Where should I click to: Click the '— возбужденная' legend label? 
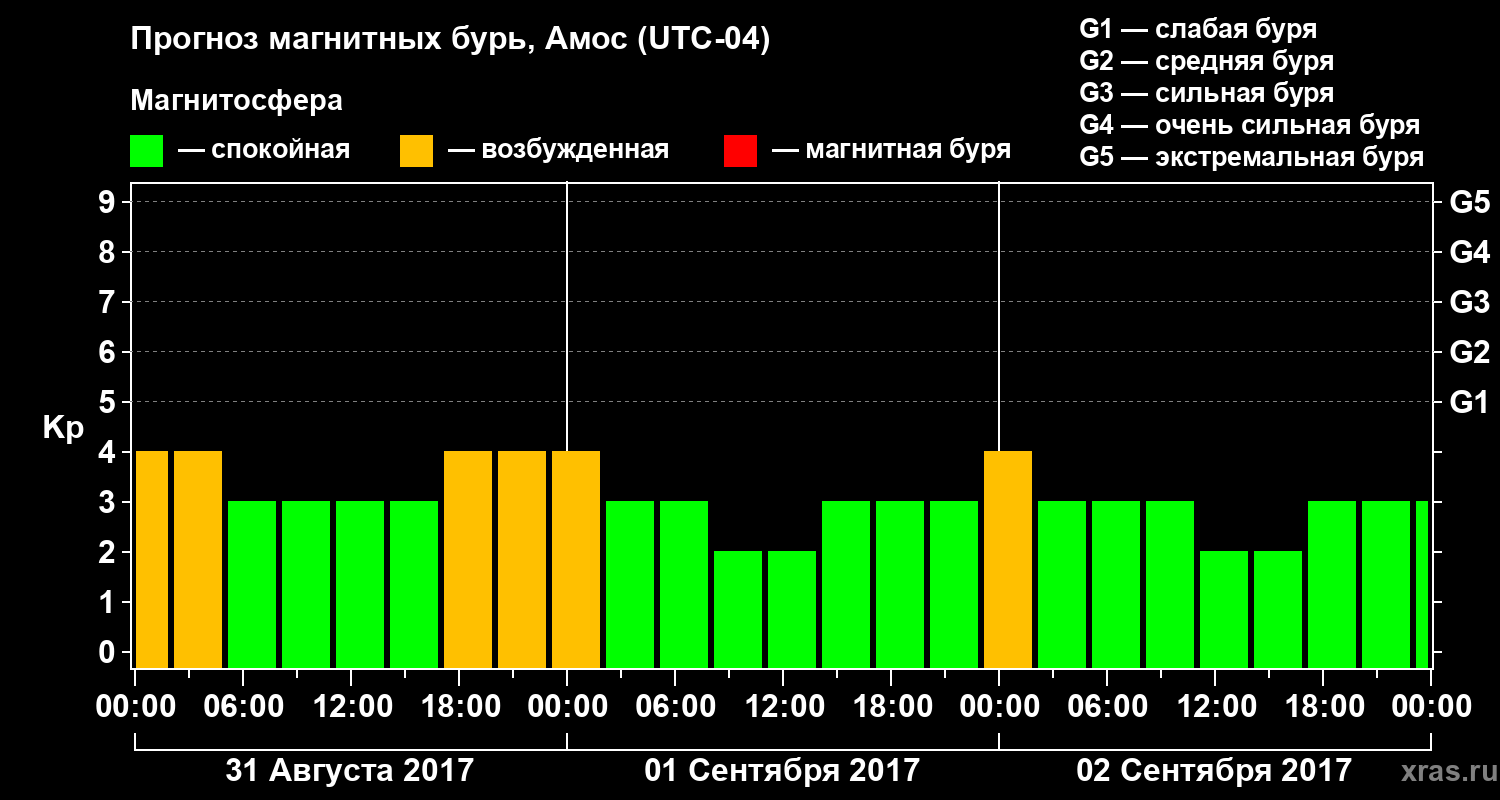coord(558,151)
